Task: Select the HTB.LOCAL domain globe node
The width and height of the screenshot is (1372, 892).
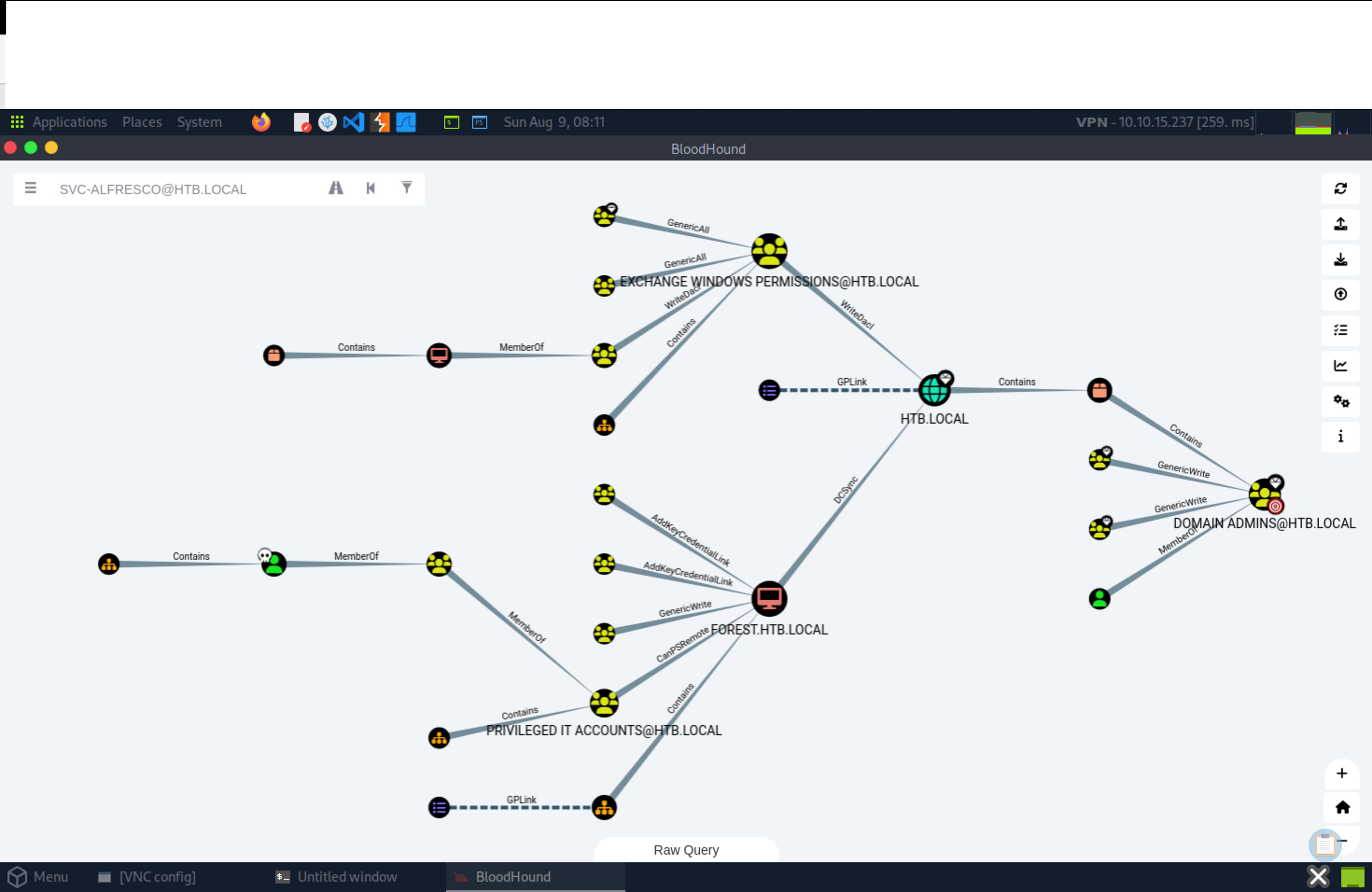Action: (934, 390)
